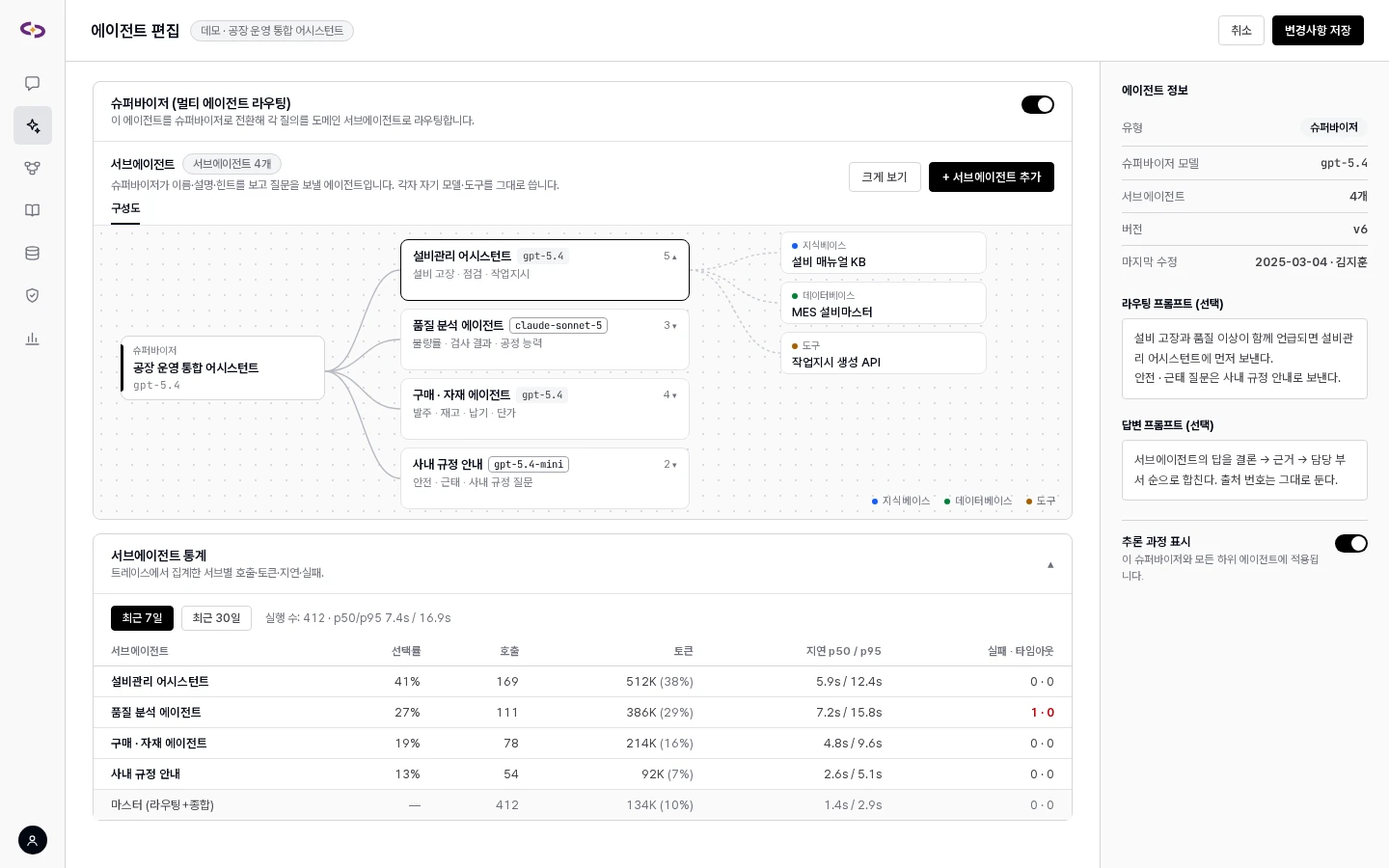The image size is (1389, 868).
Task: Select the 최근 7일 range
Action: [x=142, y=618]
